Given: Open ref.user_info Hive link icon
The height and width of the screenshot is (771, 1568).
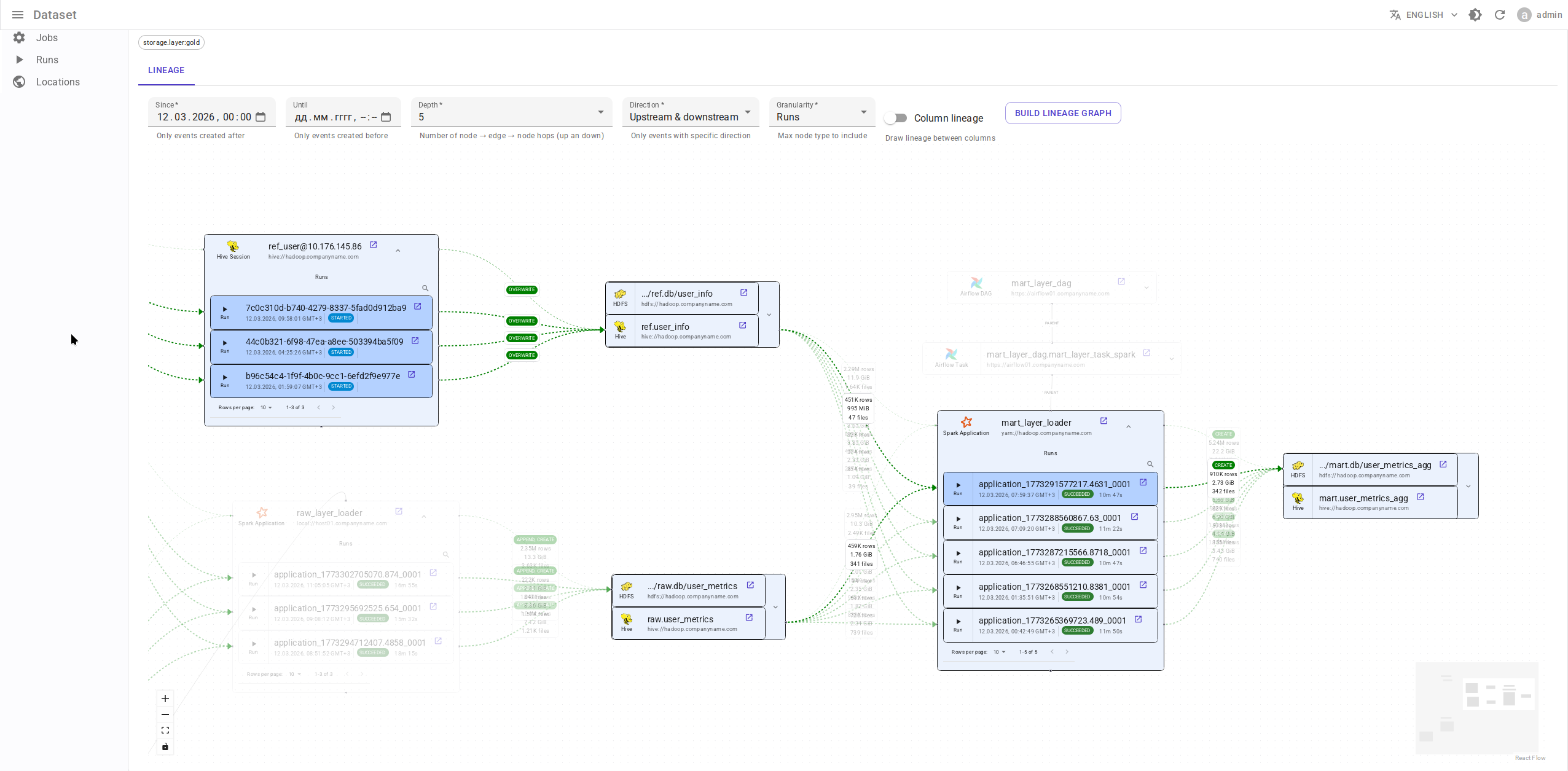Looking at the screenshot, I should [x=743, y=326].
